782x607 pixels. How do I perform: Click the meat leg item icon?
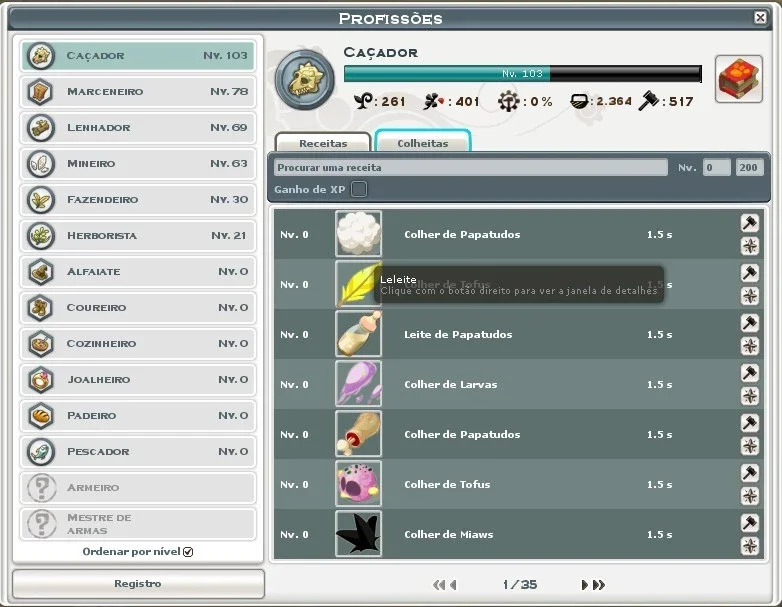coord(359,434)
